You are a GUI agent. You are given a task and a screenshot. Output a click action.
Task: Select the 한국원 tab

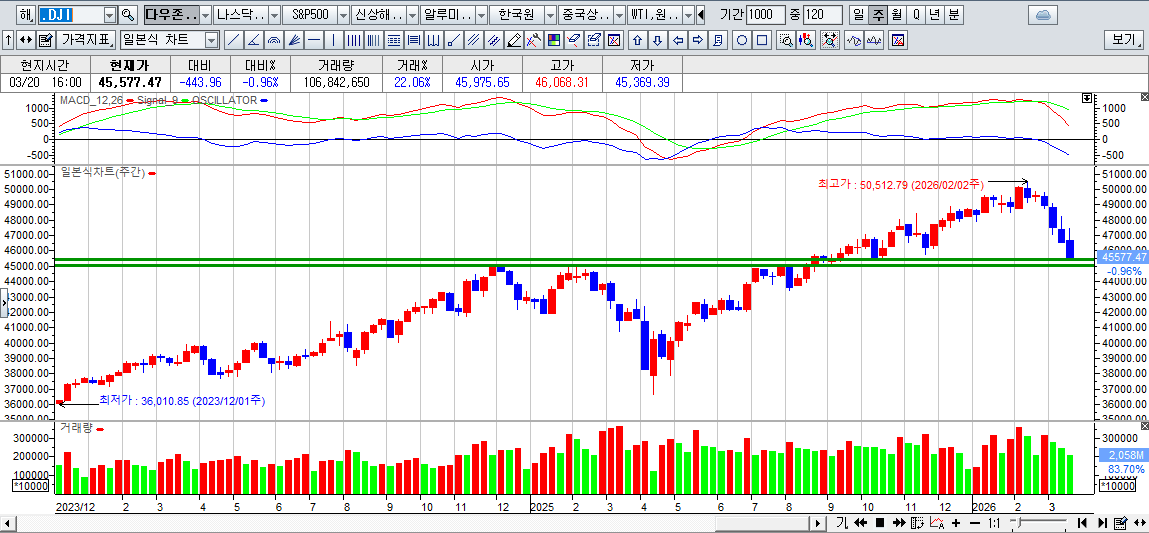click(517, 15)
